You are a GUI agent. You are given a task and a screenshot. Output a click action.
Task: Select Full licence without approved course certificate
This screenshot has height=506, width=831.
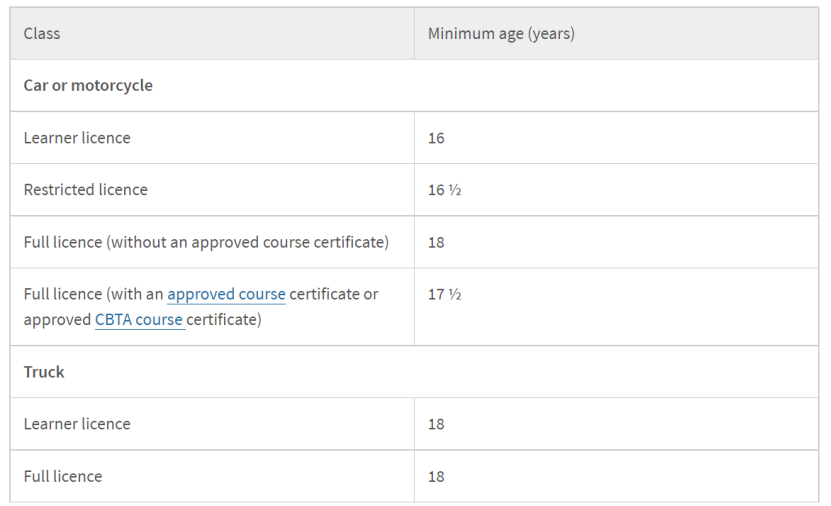pos(206,242)
